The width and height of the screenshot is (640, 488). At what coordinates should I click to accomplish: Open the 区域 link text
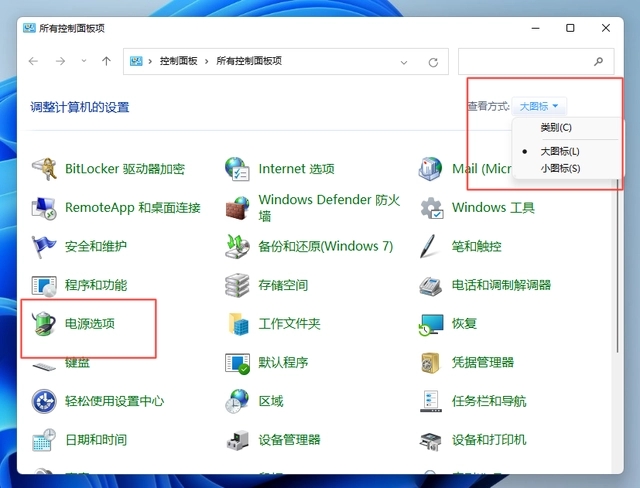(x=271, y=401)
